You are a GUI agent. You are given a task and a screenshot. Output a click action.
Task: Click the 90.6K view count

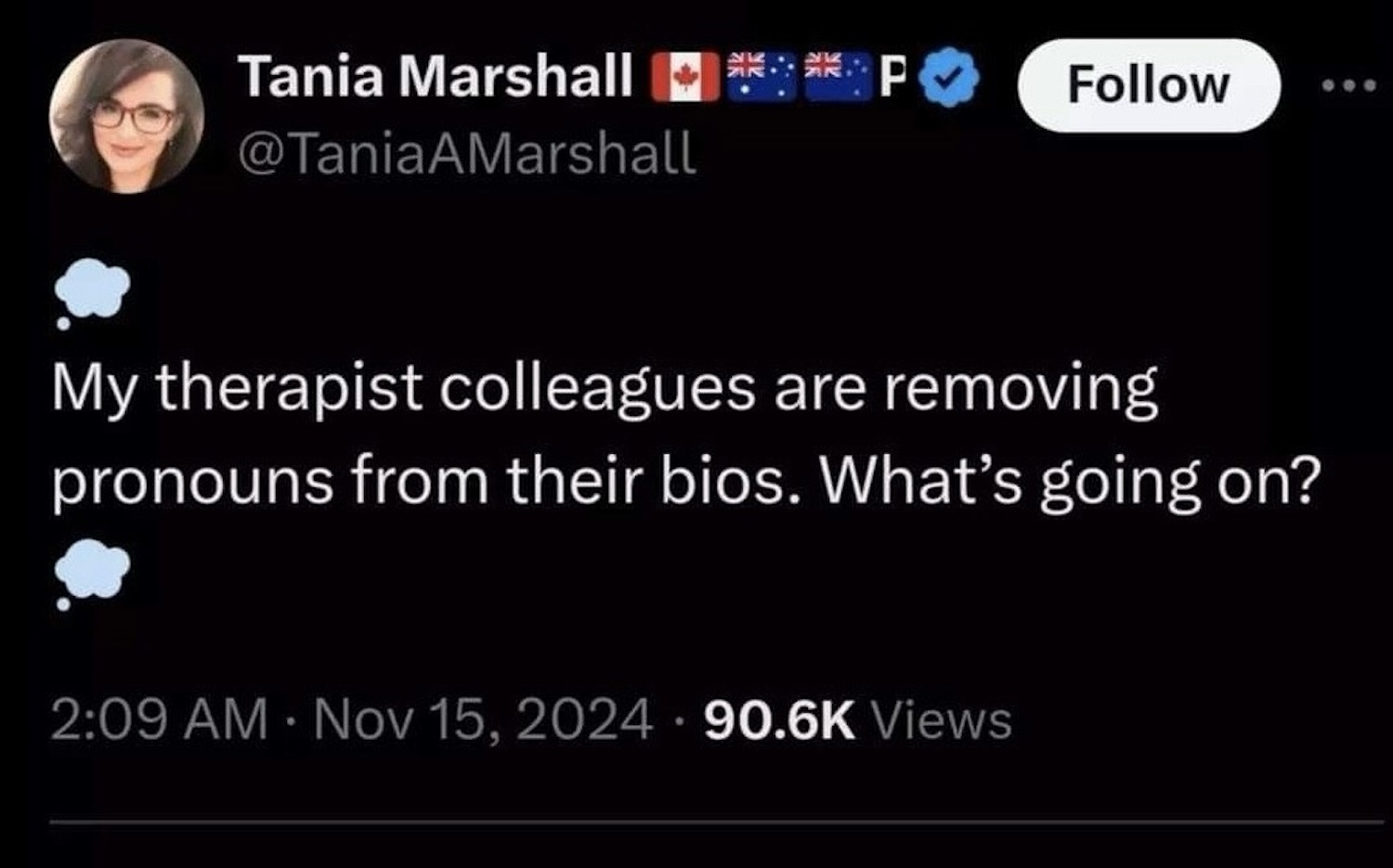[x=779, y=720]
